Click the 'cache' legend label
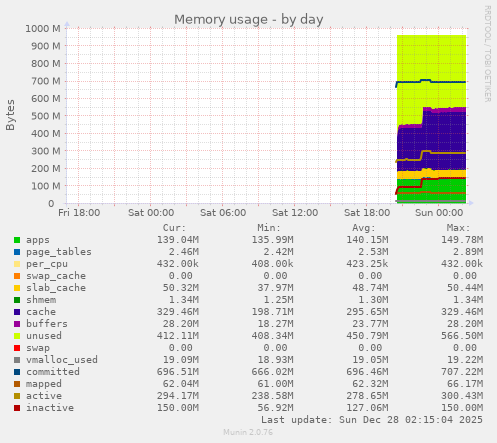The width and height of the screenshot is (497, 443). point(41,312)
